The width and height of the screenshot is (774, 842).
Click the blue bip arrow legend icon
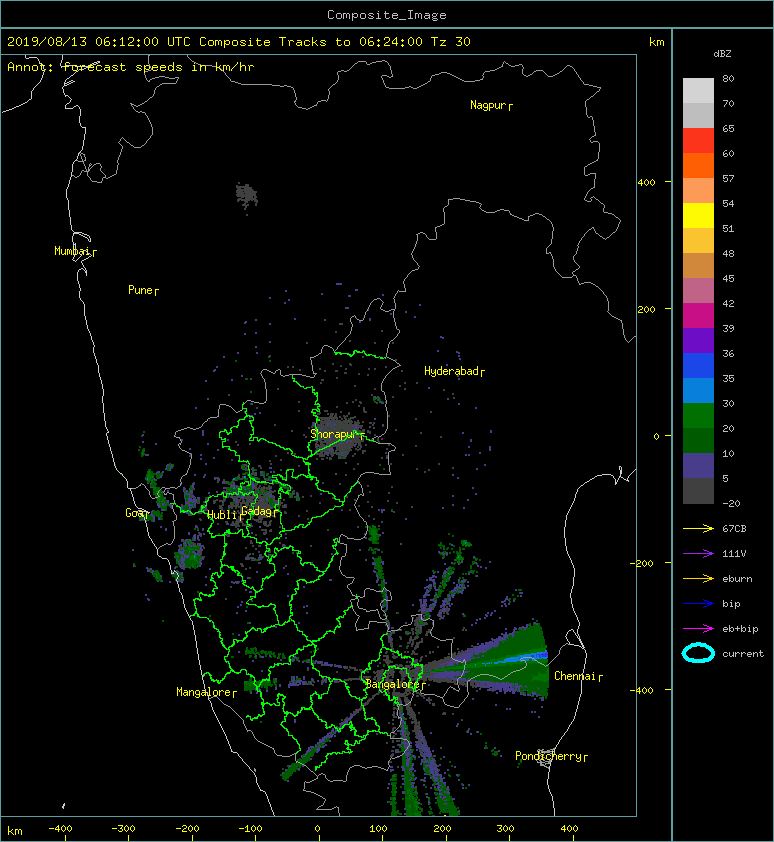click(698, 604)
